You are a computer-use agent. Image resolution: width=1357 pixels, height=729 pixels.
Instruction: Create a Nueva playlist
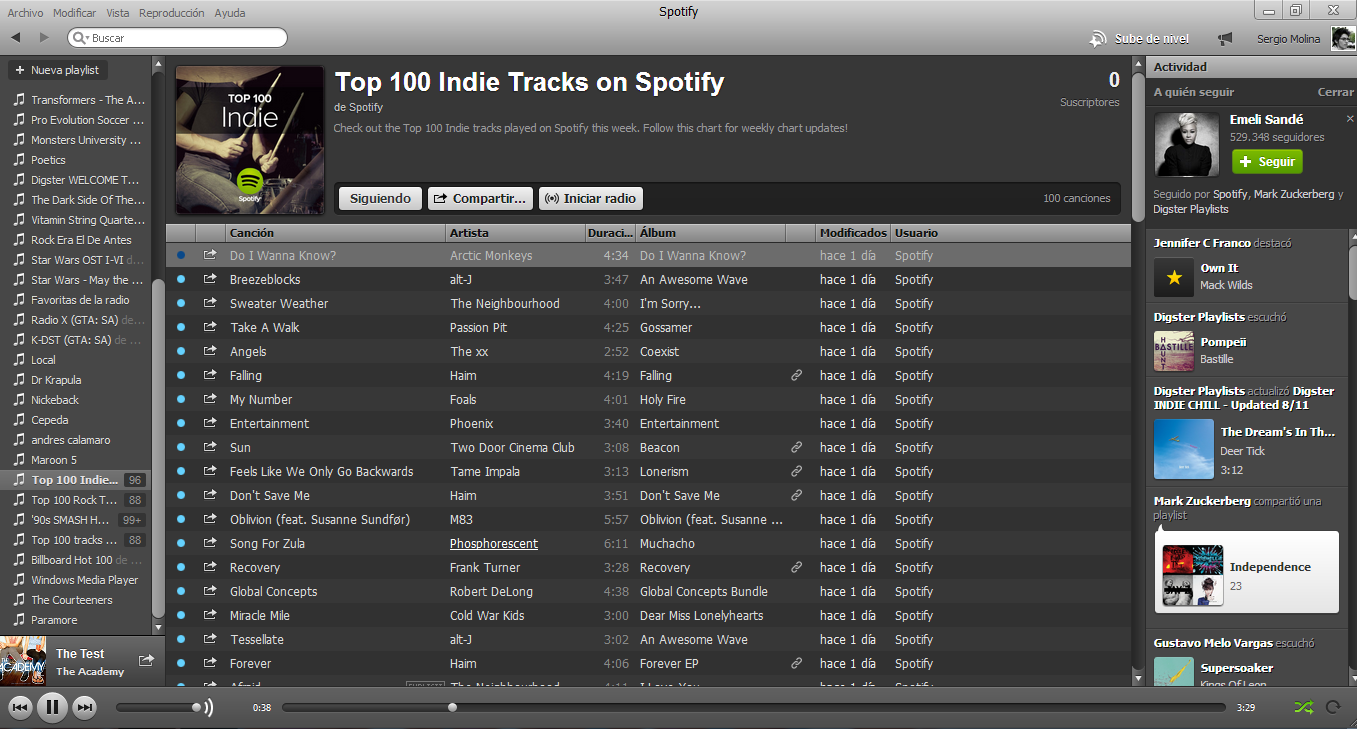tap(58, 70)
